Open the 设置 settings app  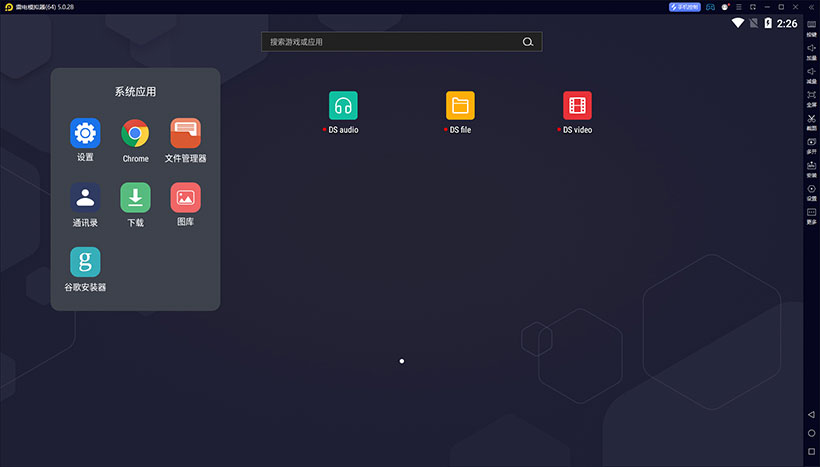pos(85,134)
